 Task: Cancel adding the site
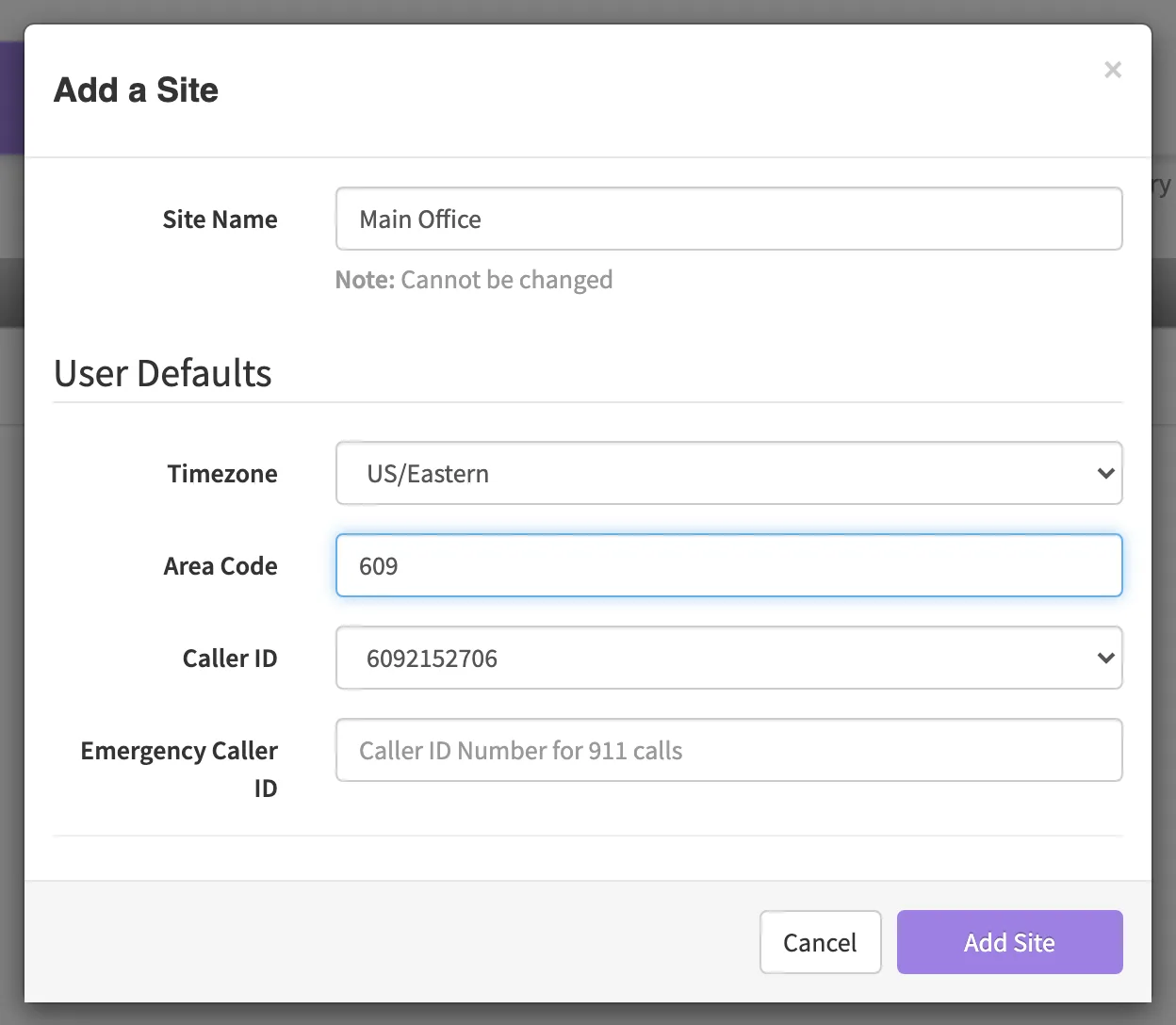[820, 942]
